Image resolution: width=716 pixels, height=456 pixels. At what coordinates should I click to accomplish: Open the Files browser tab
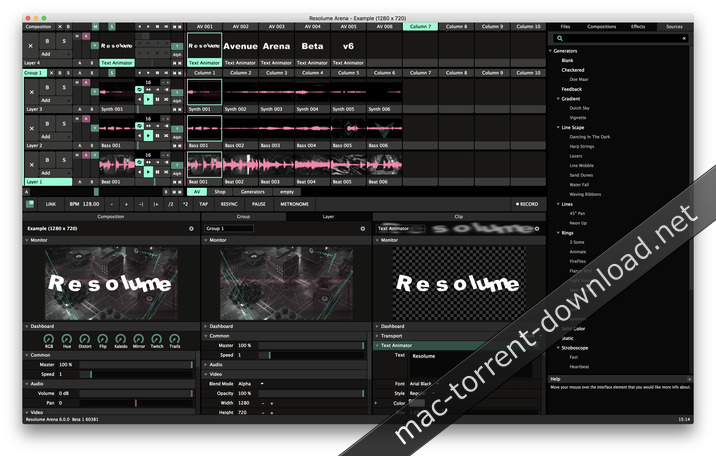(x=565, y=27)
